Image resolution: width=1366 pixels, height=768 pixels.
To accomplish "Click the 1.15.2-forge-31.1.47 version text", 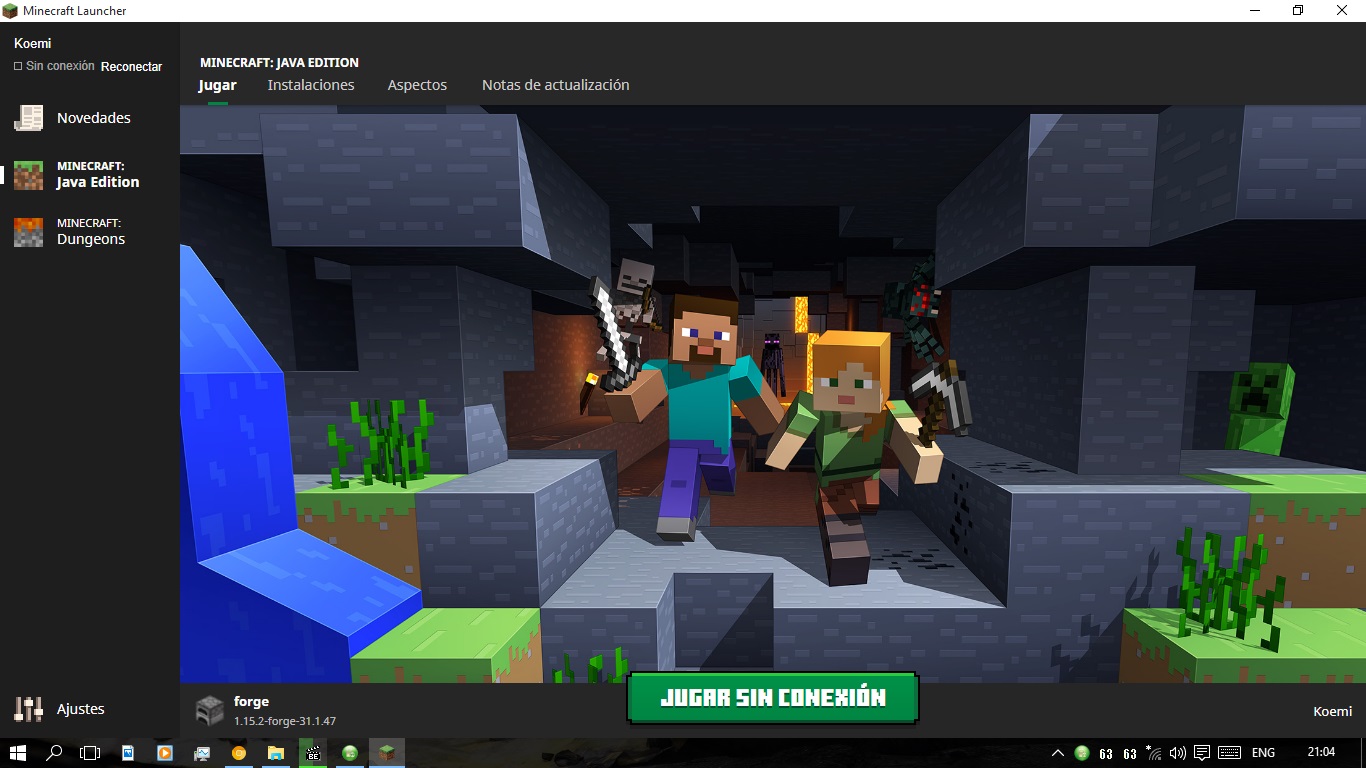I will (x=285, y=721).
